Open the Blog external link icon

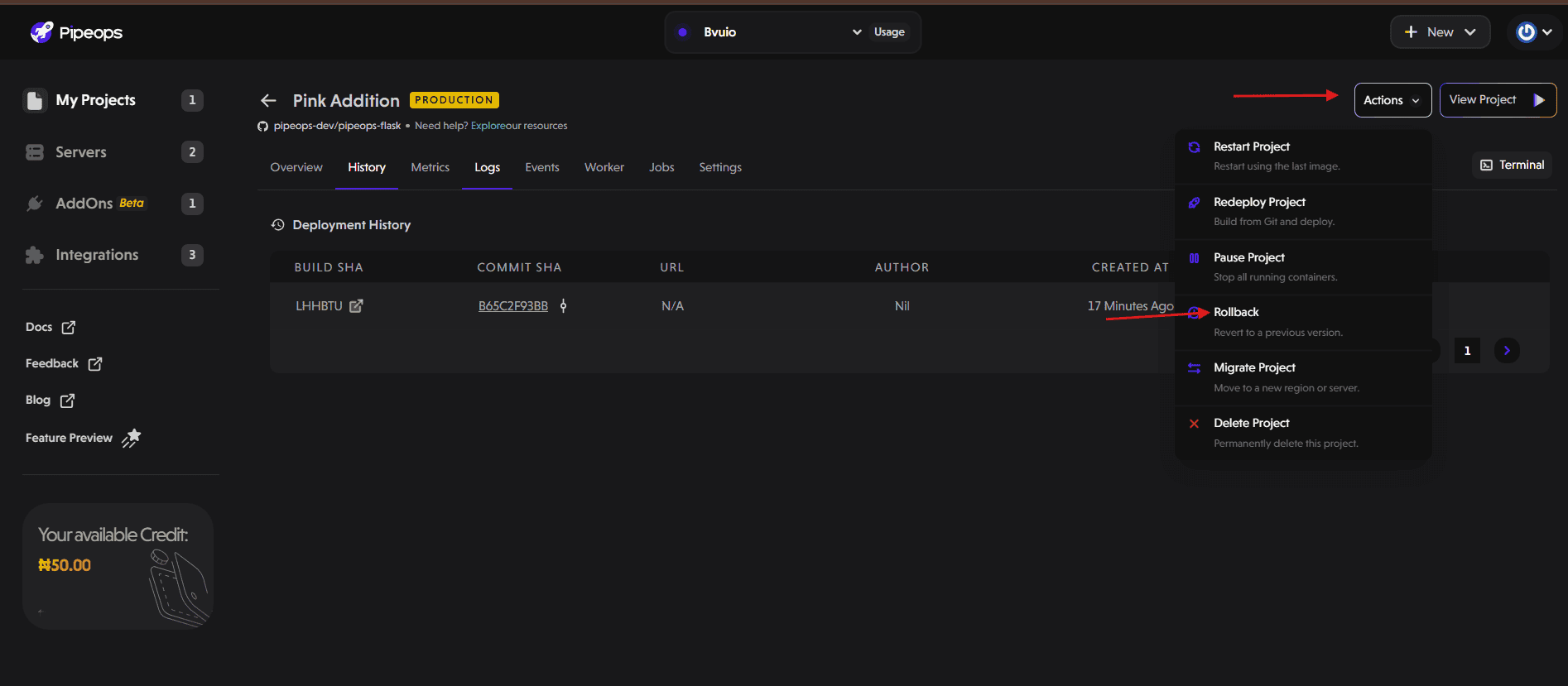(x=68, y=401)
